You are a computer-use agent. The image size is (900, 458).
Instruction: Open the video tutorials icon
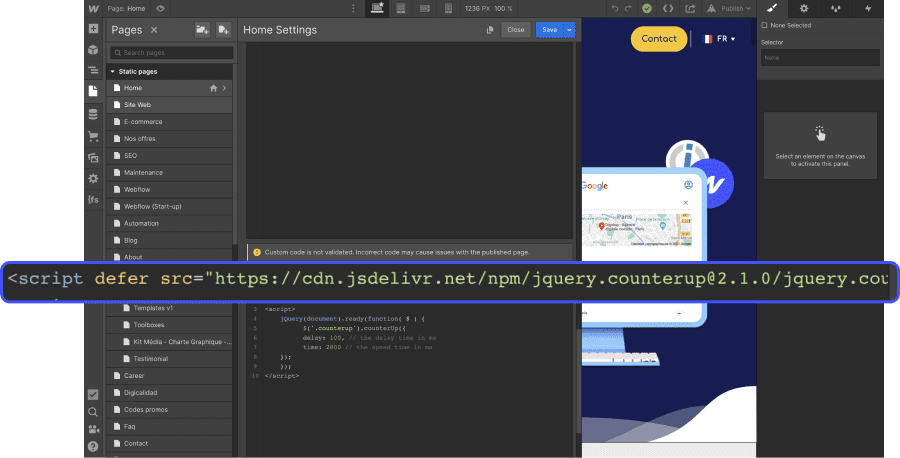pyautogui.click(x=93, y=429)
